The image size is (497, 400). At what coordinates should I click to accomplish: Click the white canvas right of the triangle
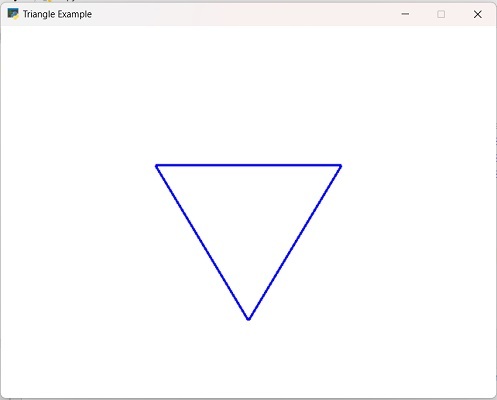click(418, 233)
